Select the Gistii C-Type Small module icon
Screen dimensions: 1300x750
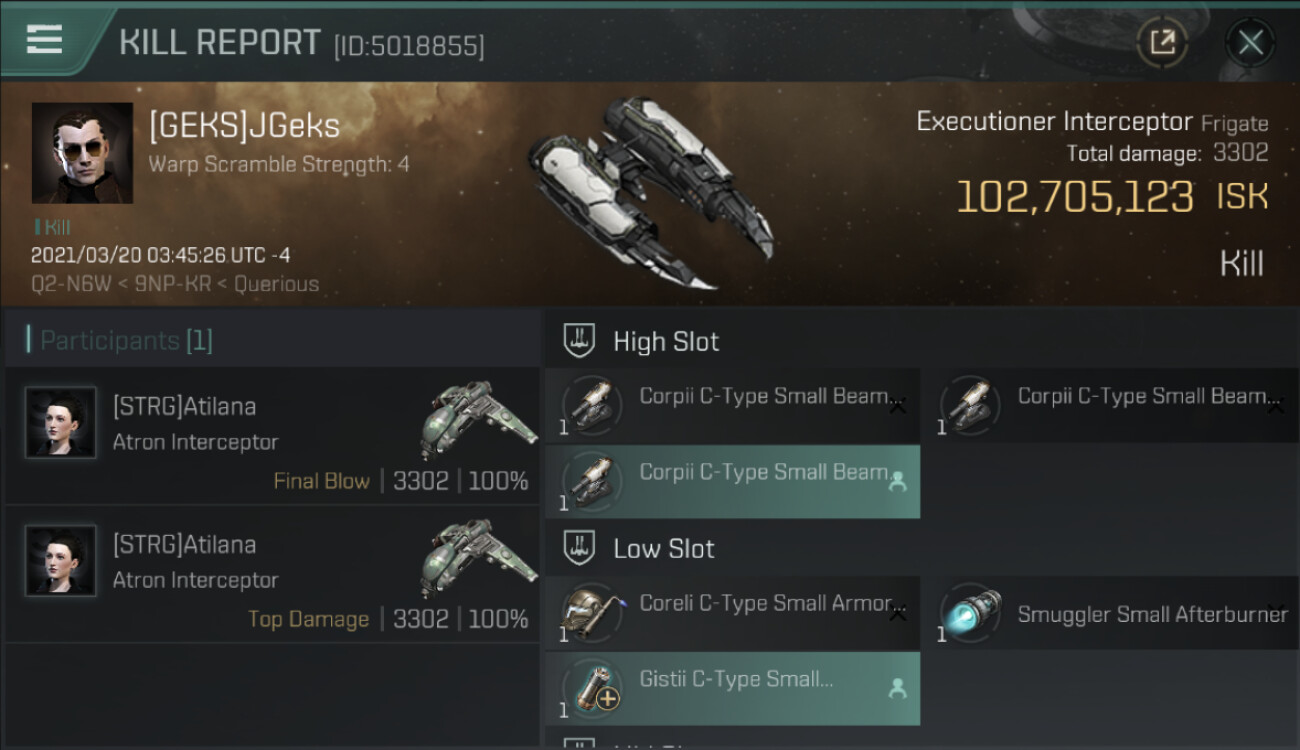pyautogui.click(x=592, y=688)
